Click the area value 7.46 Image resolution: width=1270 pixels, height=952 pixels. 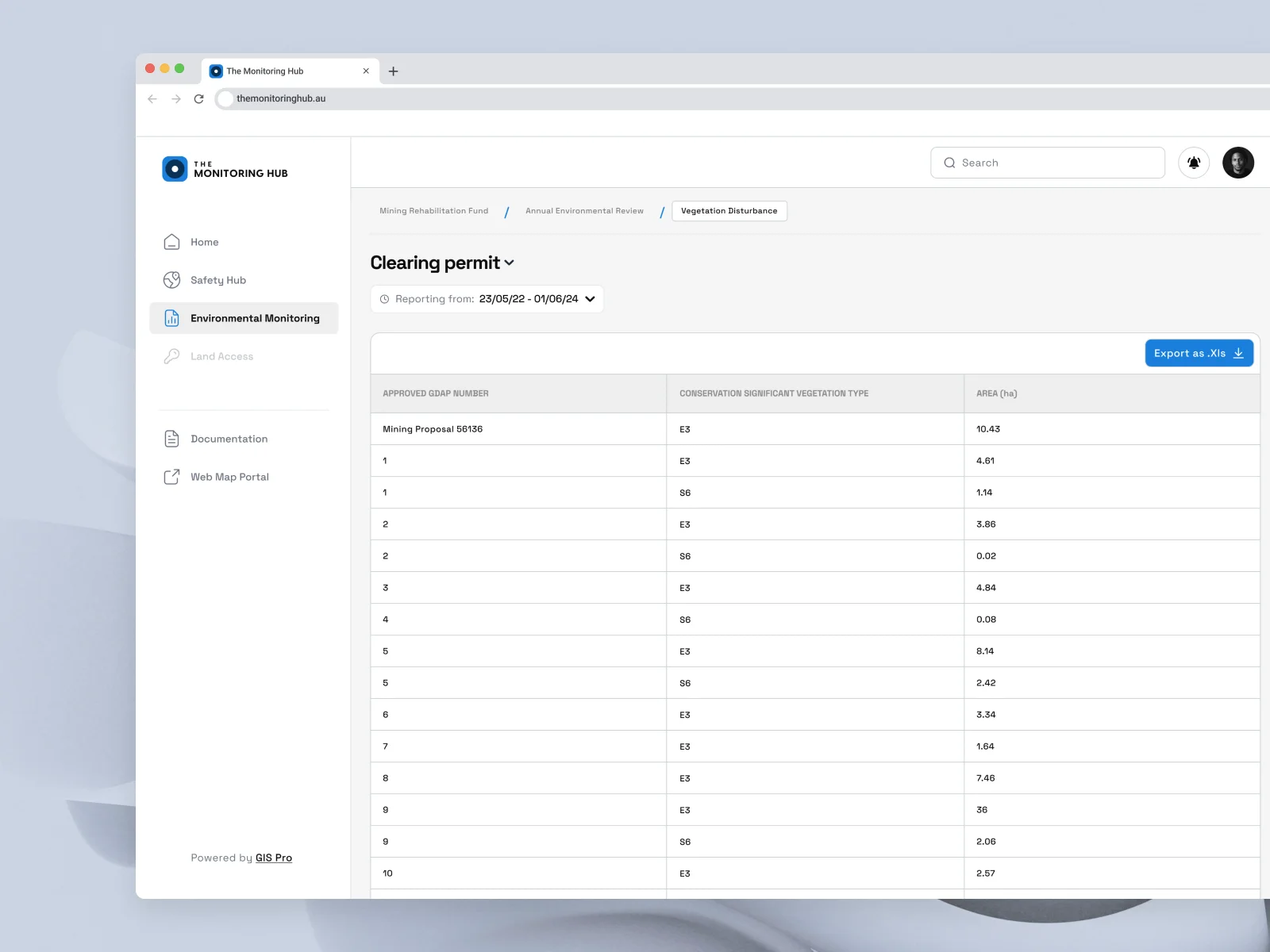coord(986,778)
